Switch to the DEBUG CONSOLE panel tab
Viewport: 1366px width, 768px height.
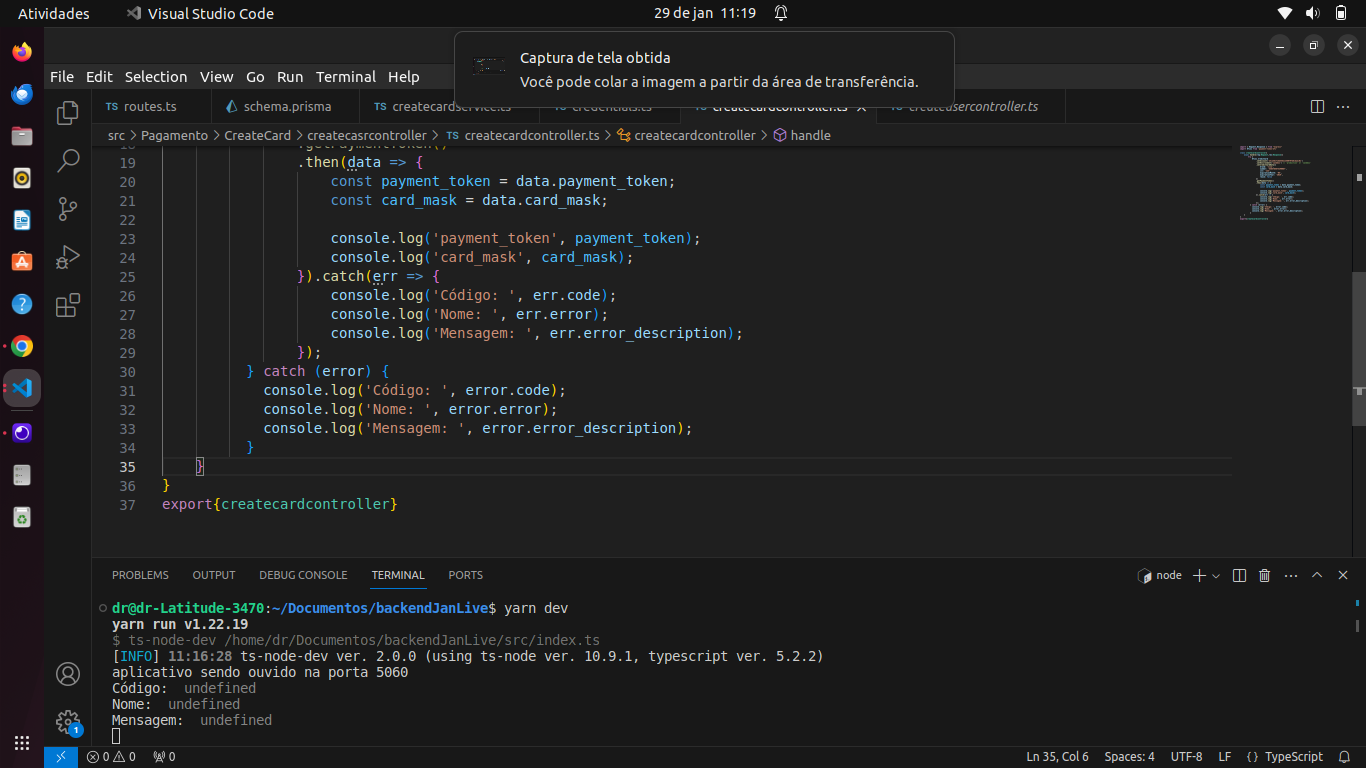tap(303, 575)
